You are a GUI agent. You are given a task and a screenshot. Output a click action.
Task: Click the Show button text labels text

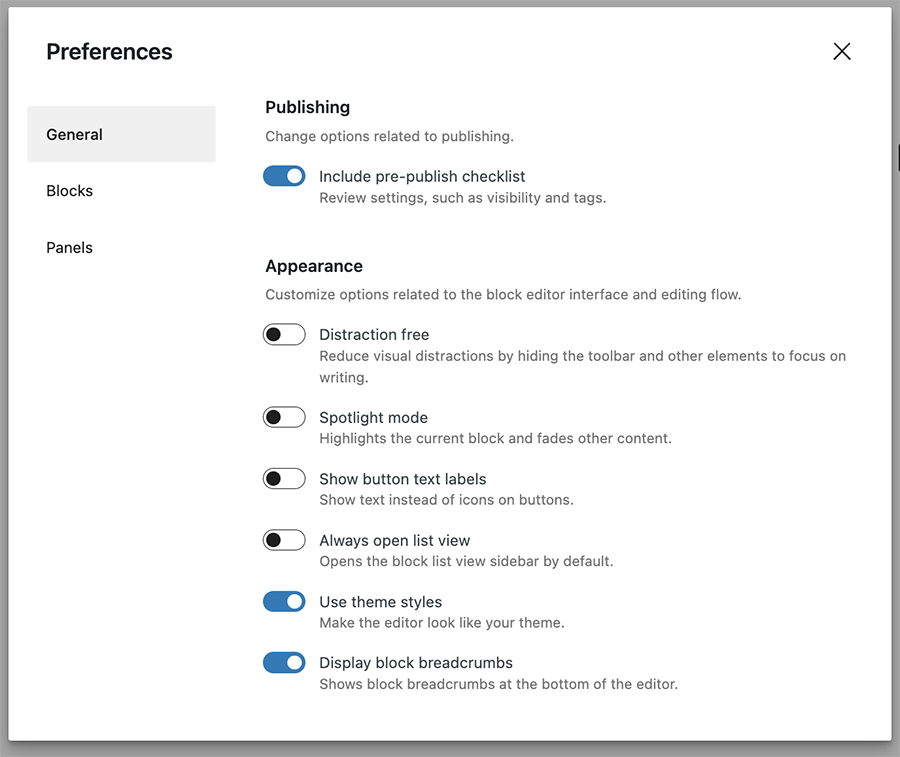point(402,478)
